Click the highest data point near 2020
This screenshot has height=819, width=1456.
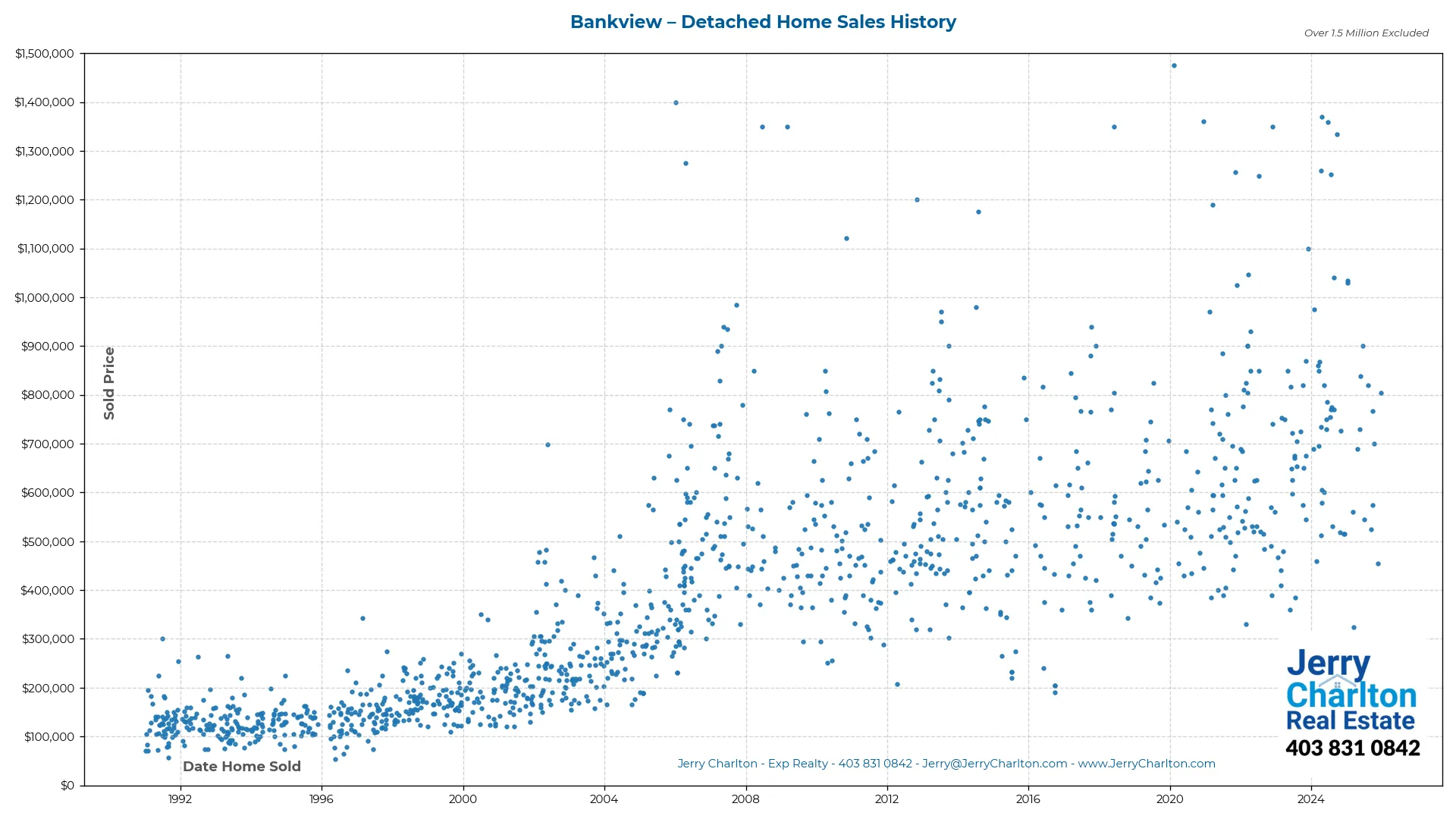(1174, 65)
